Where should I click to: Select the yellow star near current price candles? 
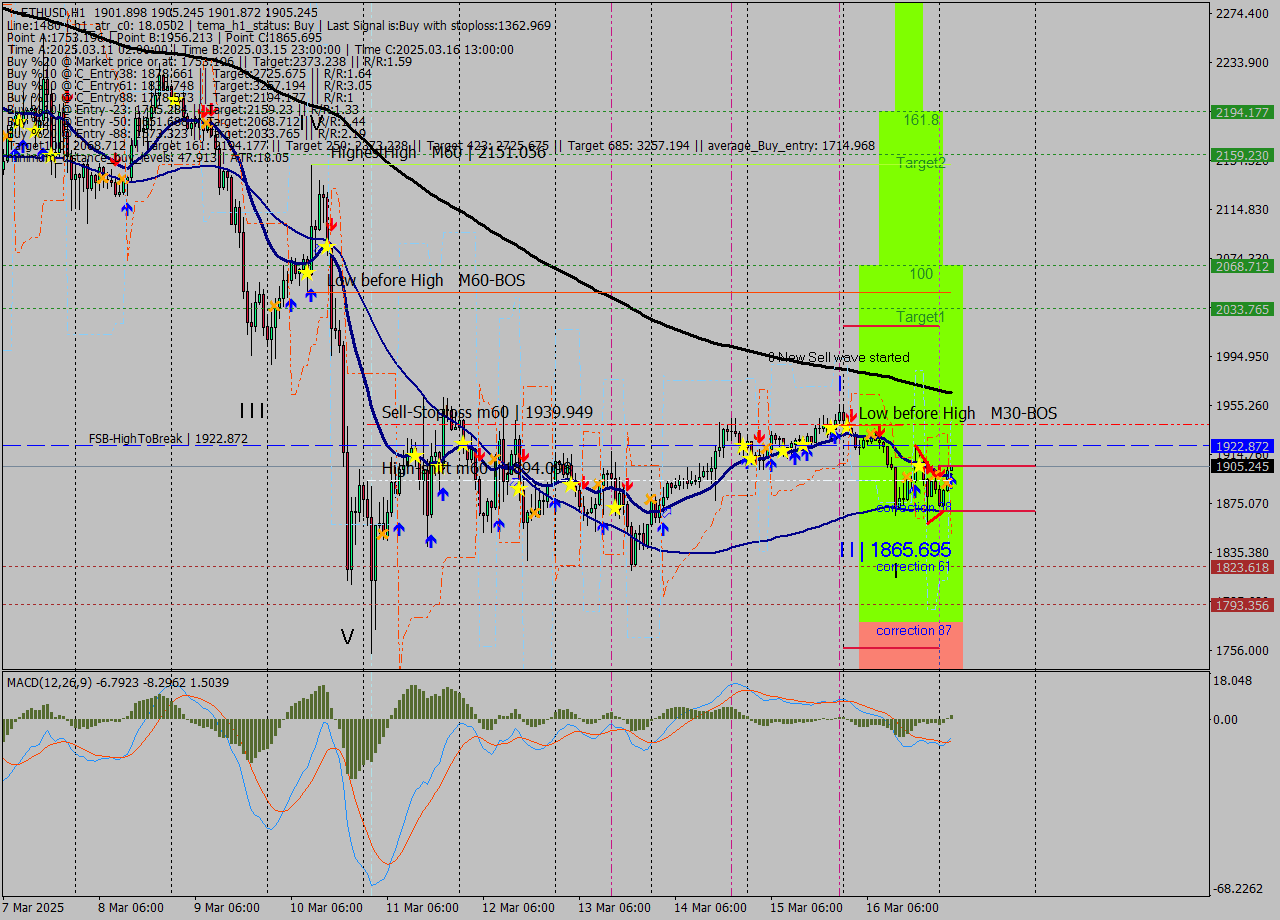click(918, 466)
